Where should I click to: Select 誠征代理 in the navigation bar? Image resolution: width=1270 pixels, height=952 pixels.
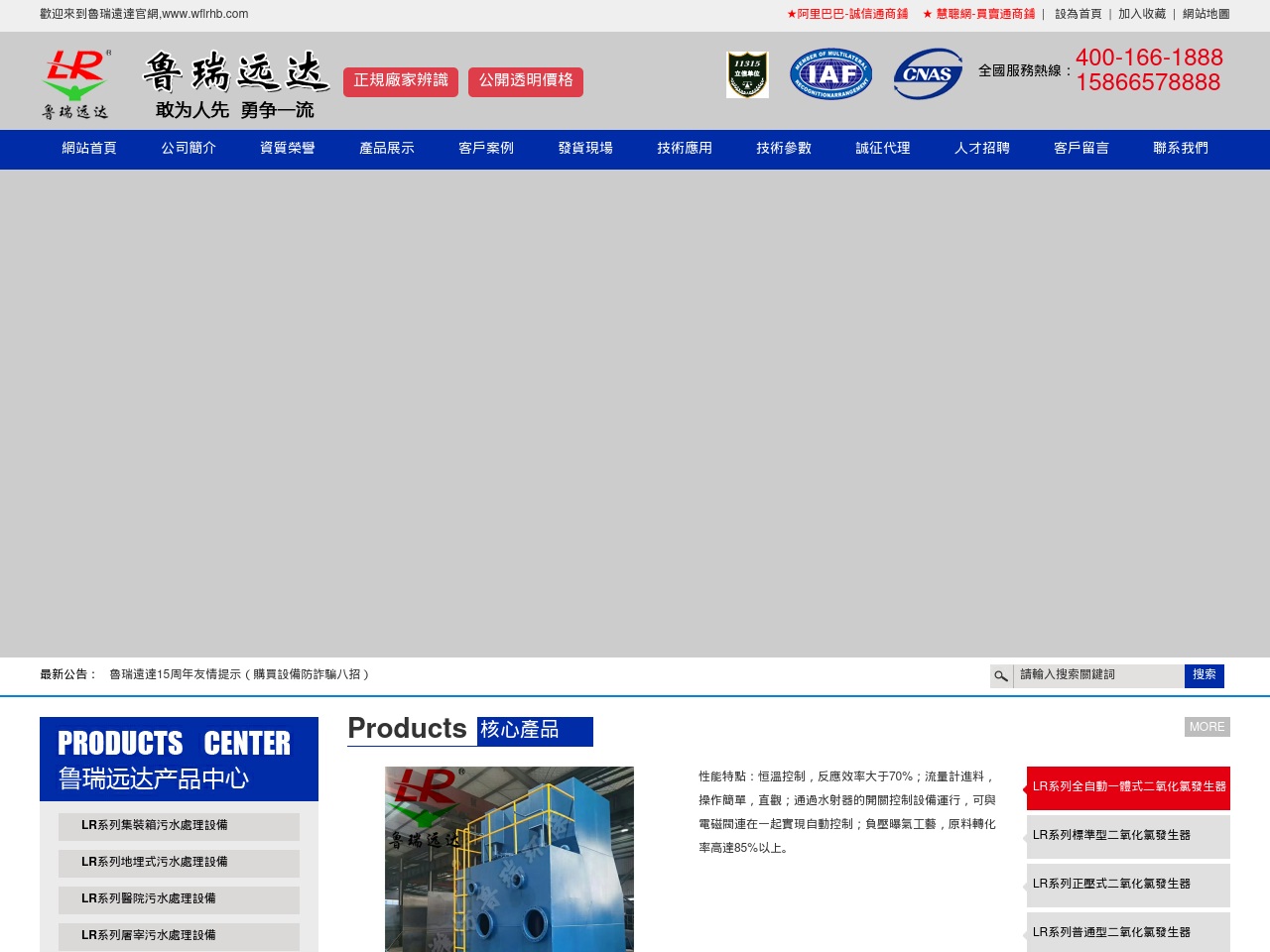883,149
